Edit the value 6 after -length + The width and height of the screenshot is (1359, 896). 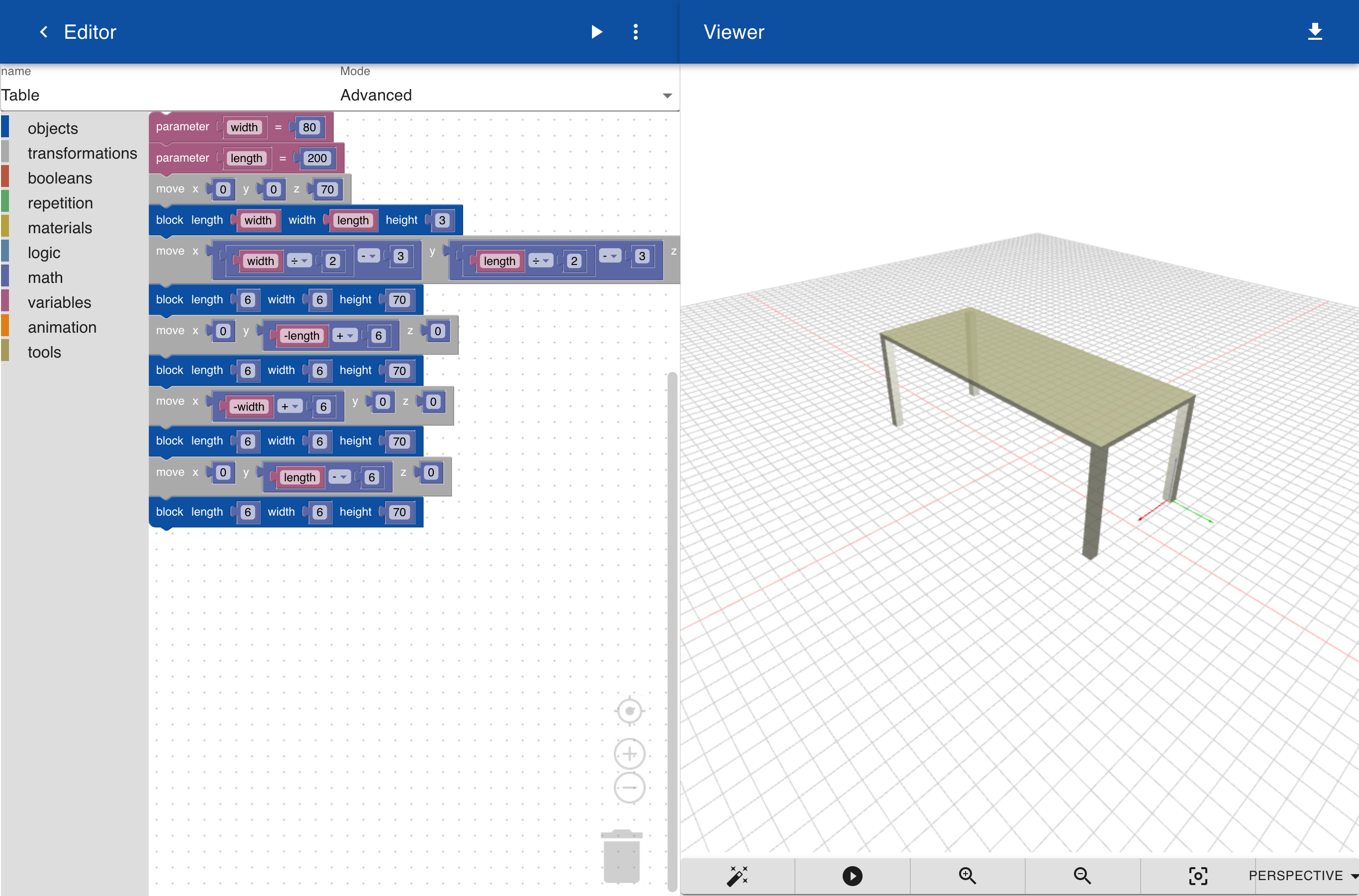tap(378, 336)
